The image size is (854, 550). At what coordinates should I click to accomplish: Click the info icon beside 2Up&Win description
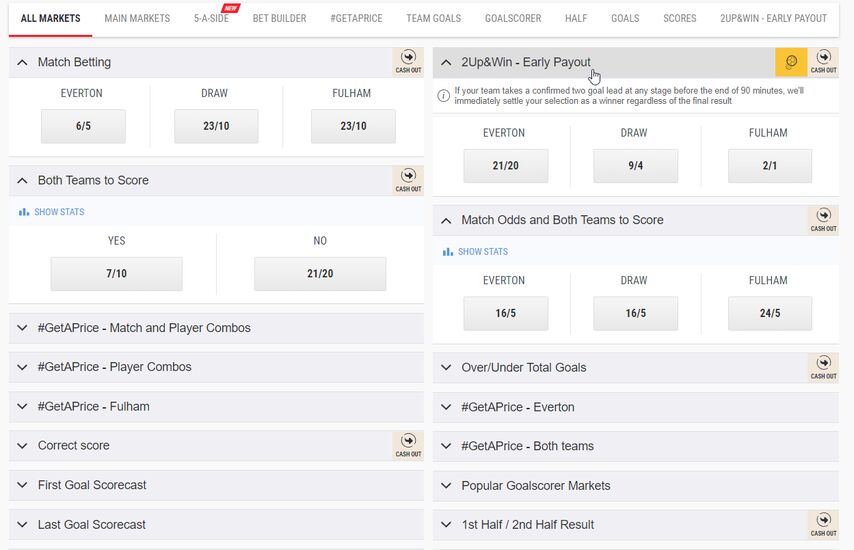443,96
